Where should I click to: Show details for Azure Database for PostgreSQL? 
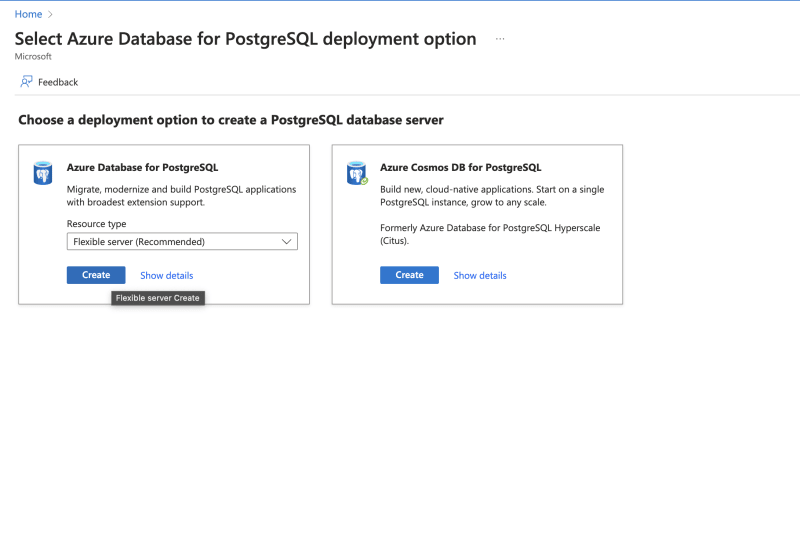click(167, 276)
